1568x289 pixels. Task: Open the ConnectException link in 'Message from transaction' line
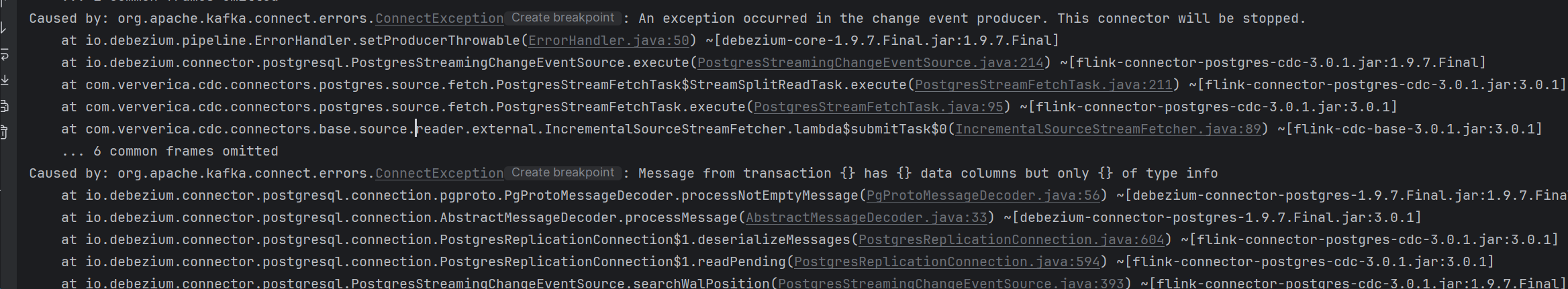439,174
